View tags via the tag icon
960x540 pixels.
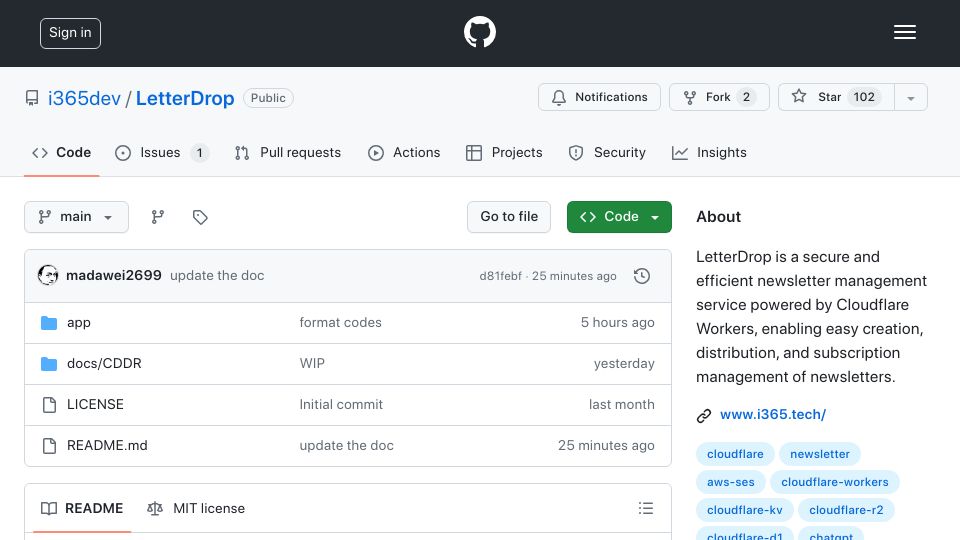click(x=200, y=217)
